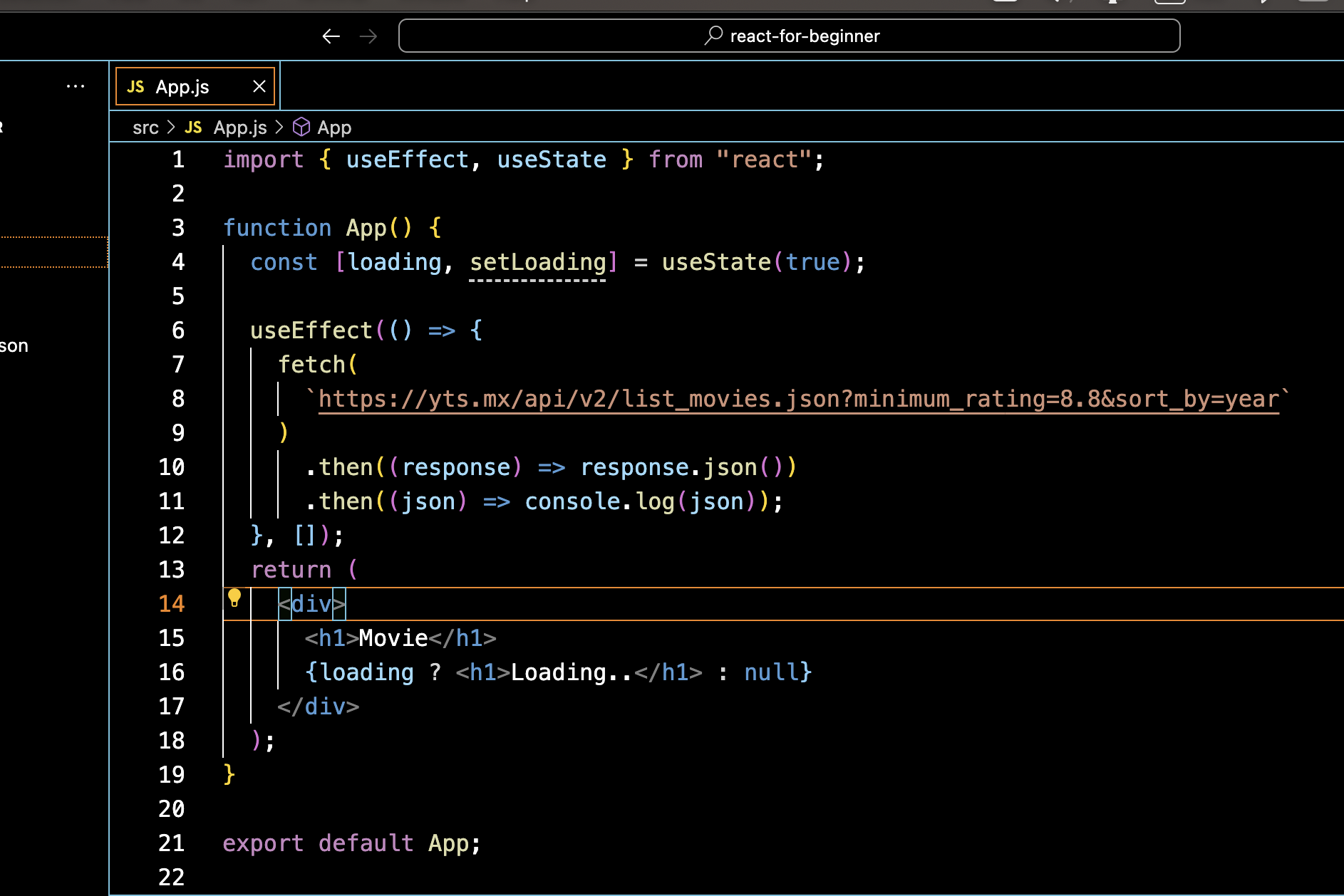Click line number 1 in the gutter
Image resolution: width=1344 pixels, height=896 pixels.
(x=178, y=160)
